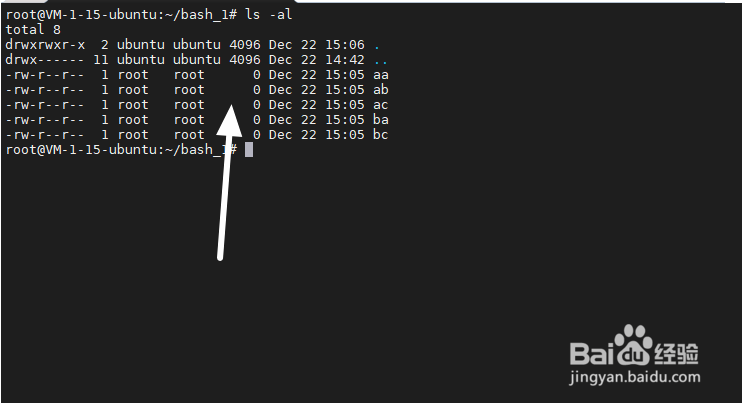Click file name ba in listing
This screenshot has height=403, width=742.
click(380, 120)
